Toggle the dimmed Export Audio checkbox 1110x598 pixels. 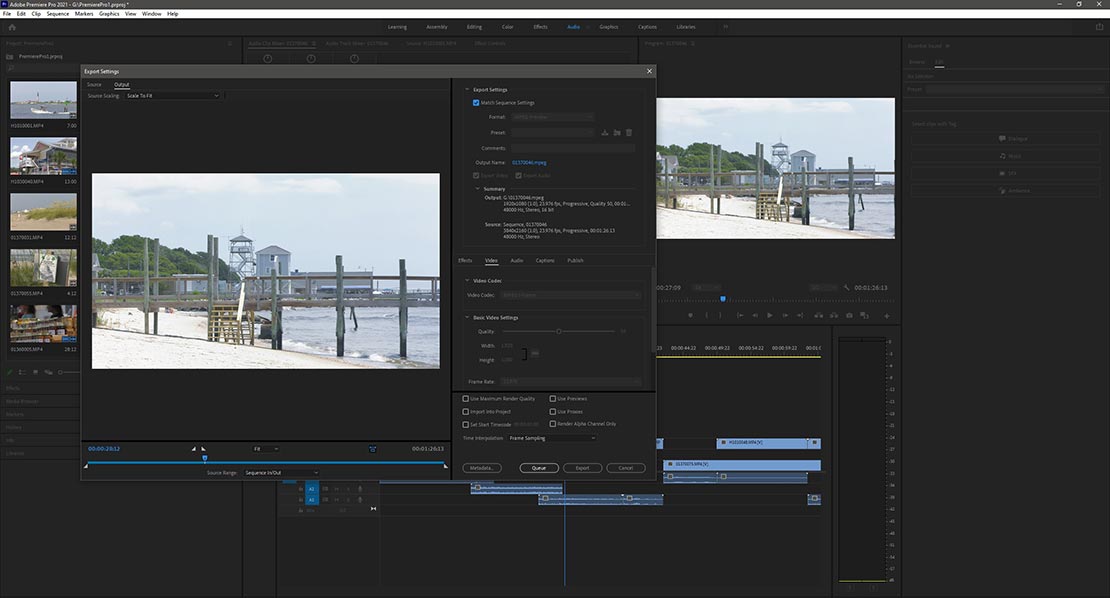click(519, 176)
